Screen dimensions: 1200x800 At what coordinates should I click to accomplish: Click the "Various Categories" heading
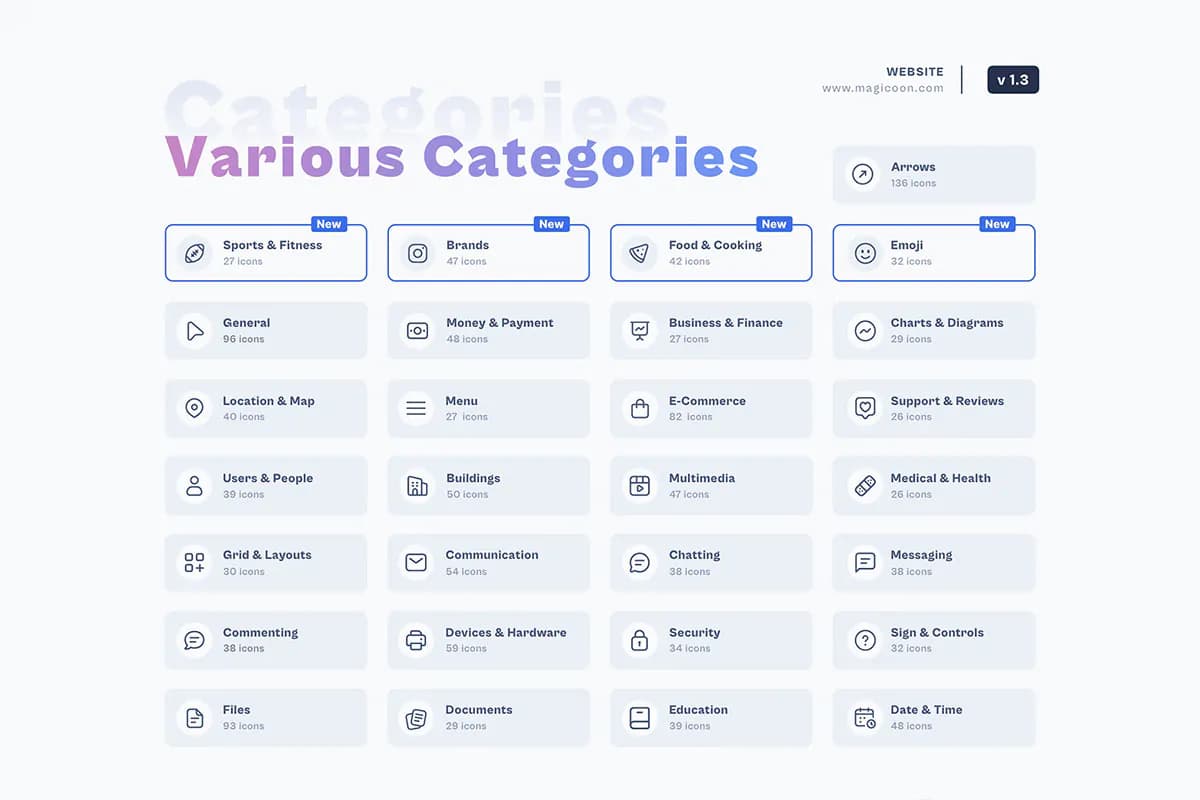(x=461, y=158)
